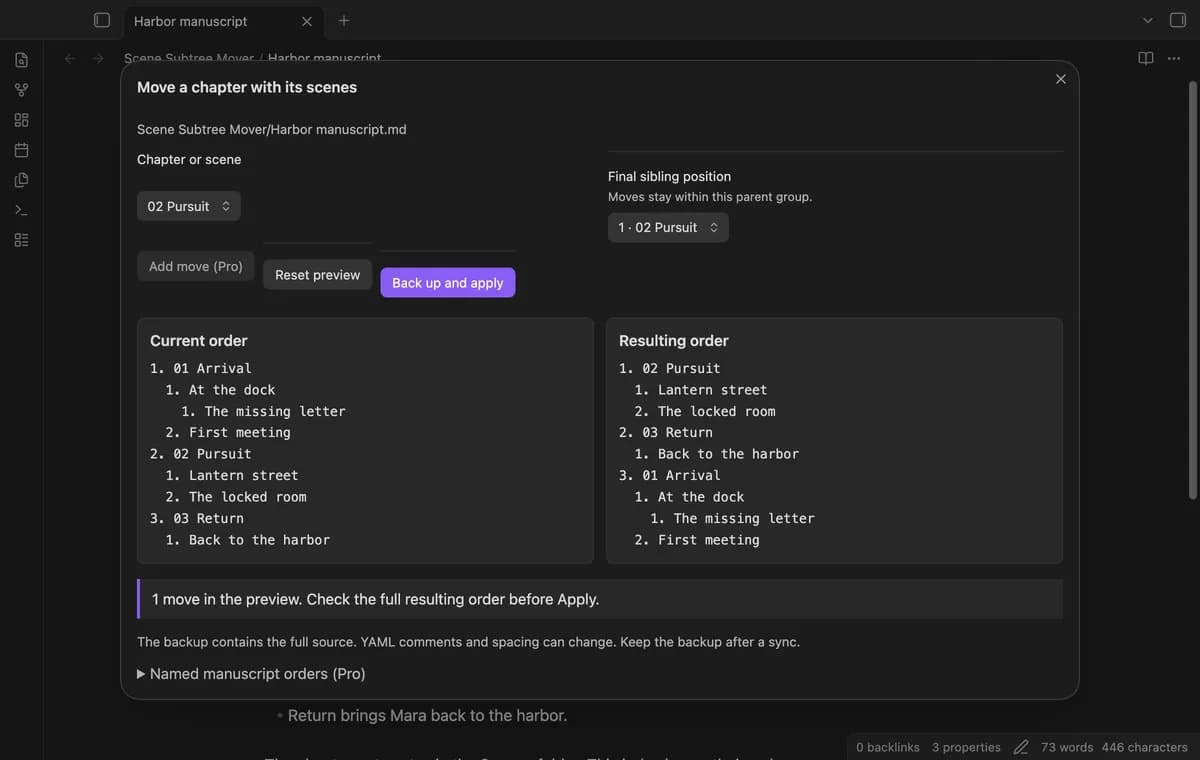Click '73 words' in status bar
Image resolution: width=1200 pixels, height=760 pixels.
(1067, 747)
